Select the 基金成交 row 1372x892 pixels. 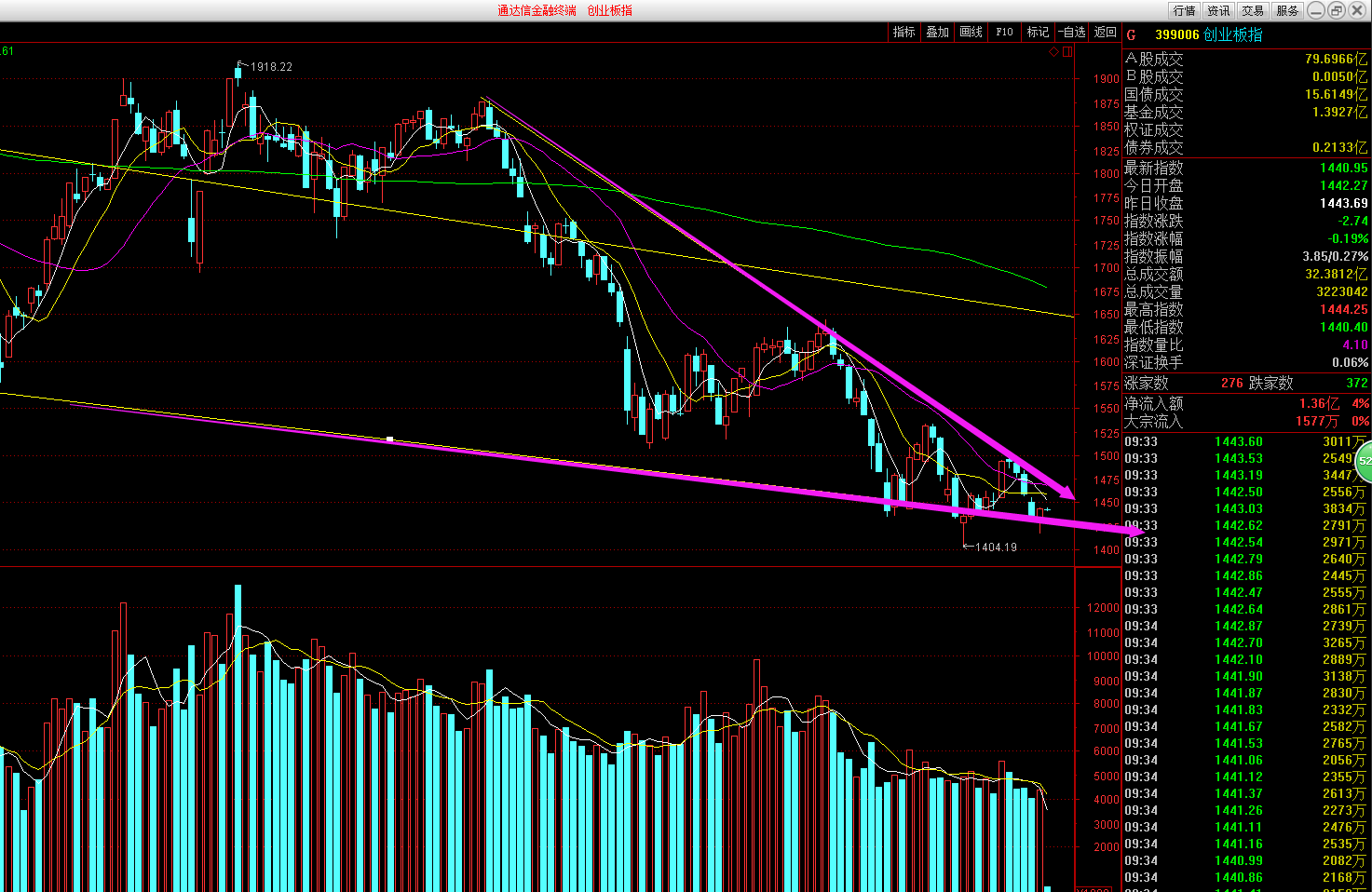point(1246,112)
